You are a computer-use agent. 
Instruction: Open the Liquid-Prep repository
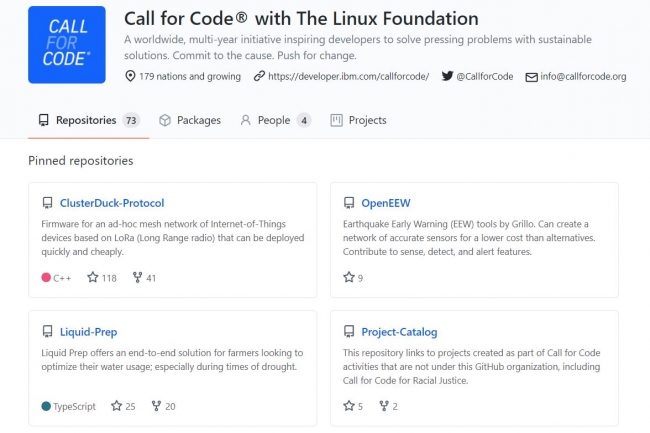[88, 332]
